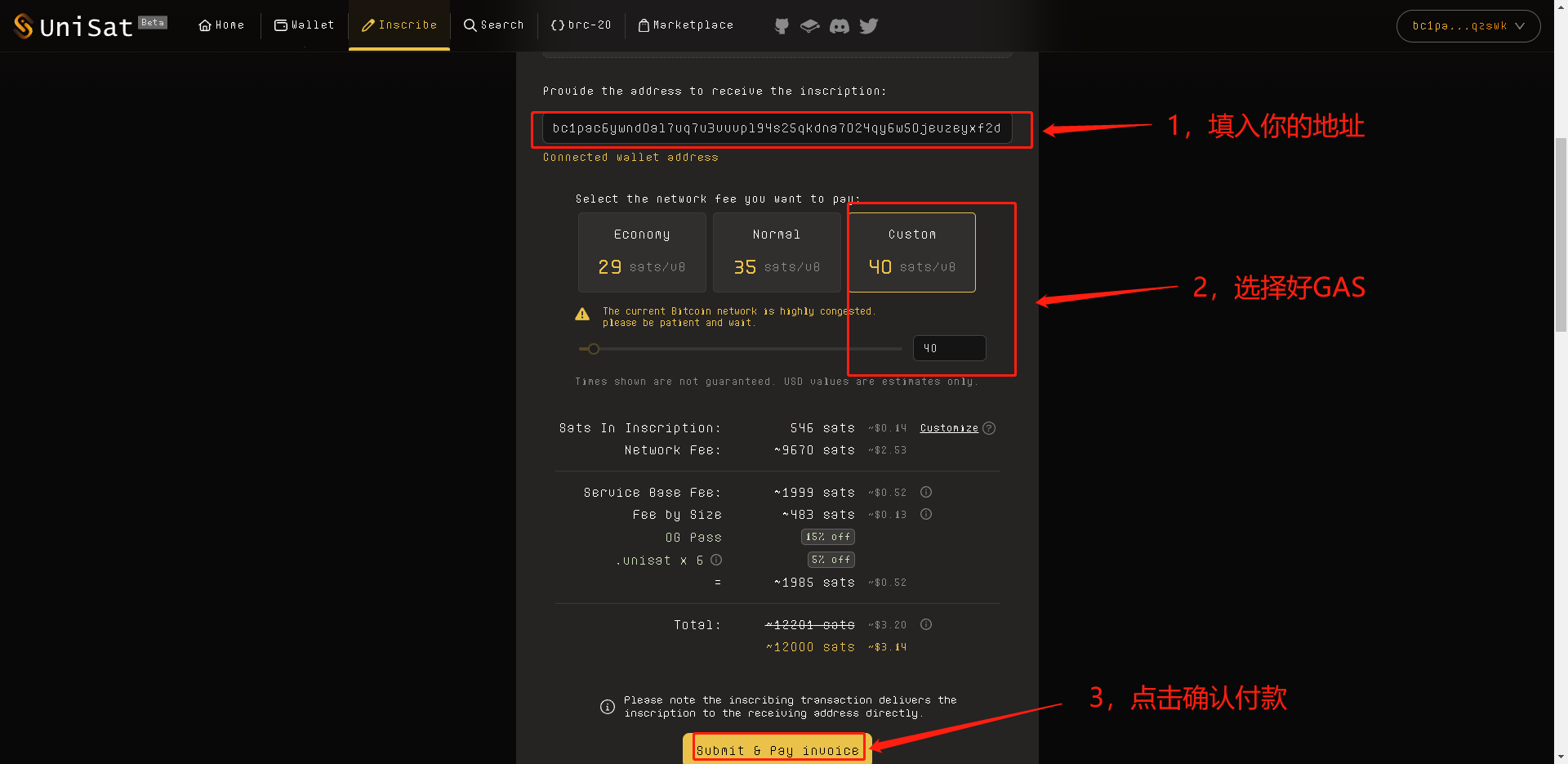Click help icon beside Customize
Screen dimensions: 1568x764
point(989,428)
